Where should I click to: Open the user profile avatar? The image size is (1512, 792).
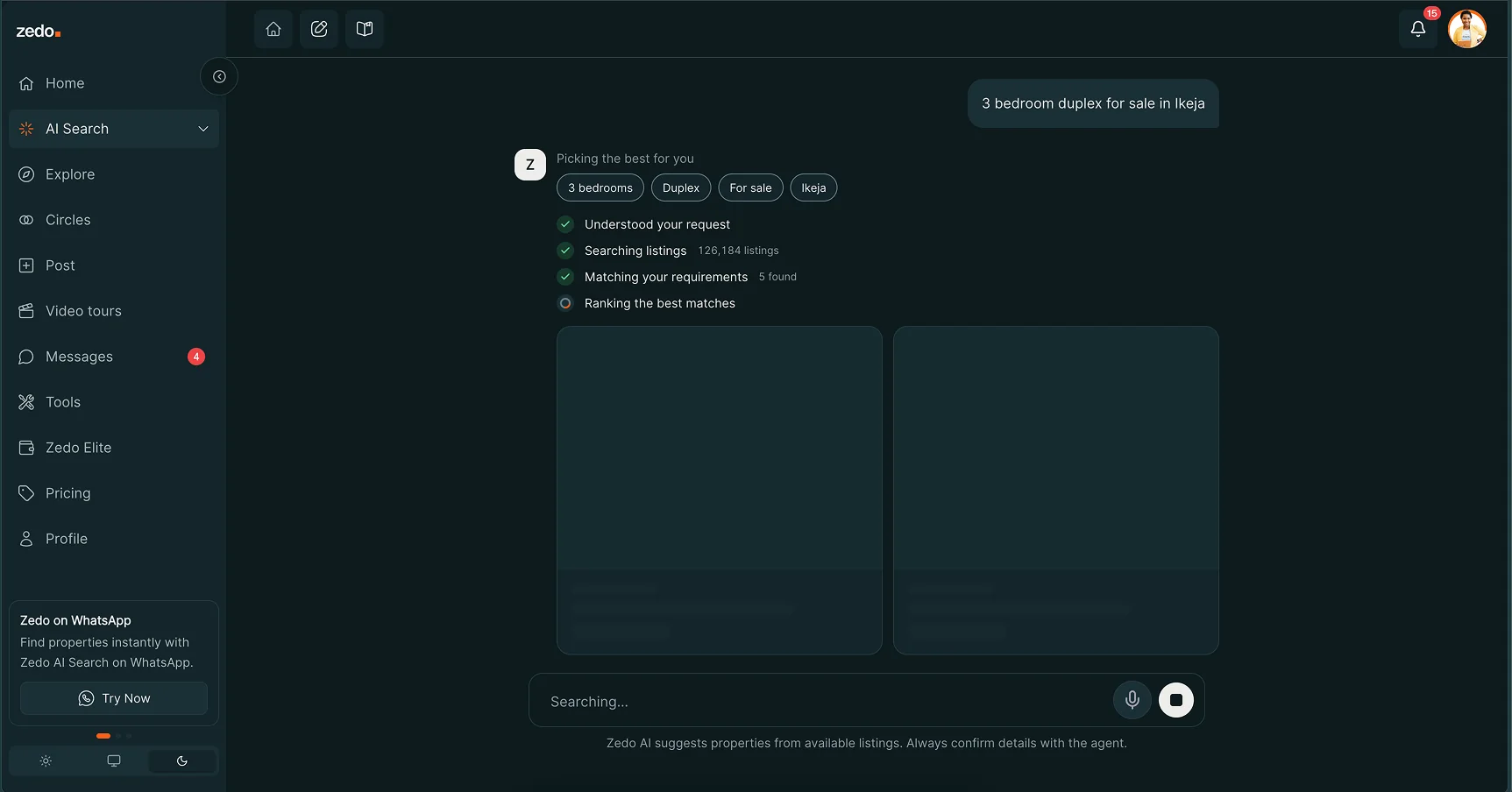pos(1467,29)
